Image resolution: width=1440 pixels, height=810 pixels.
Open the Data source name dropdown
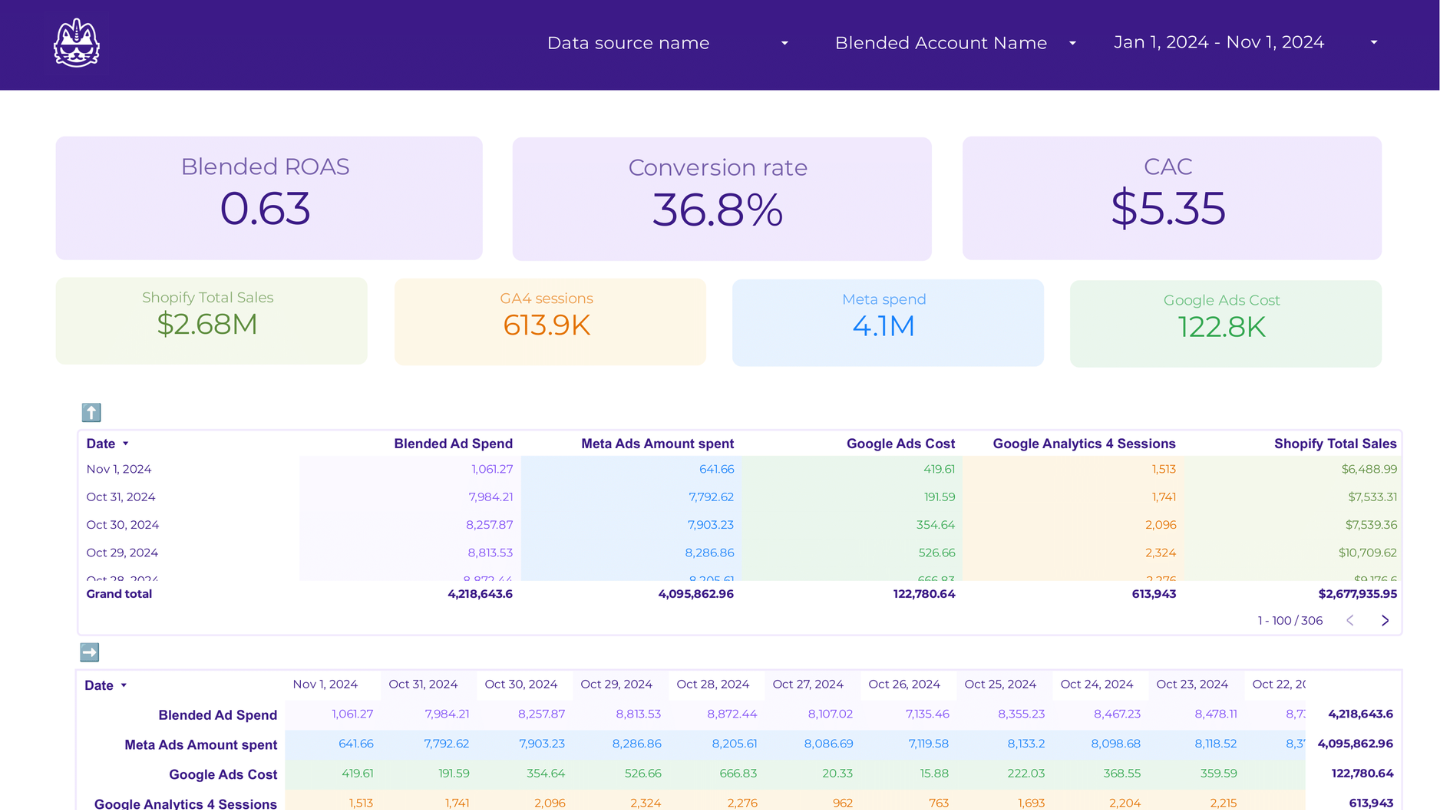pos(667,43)
